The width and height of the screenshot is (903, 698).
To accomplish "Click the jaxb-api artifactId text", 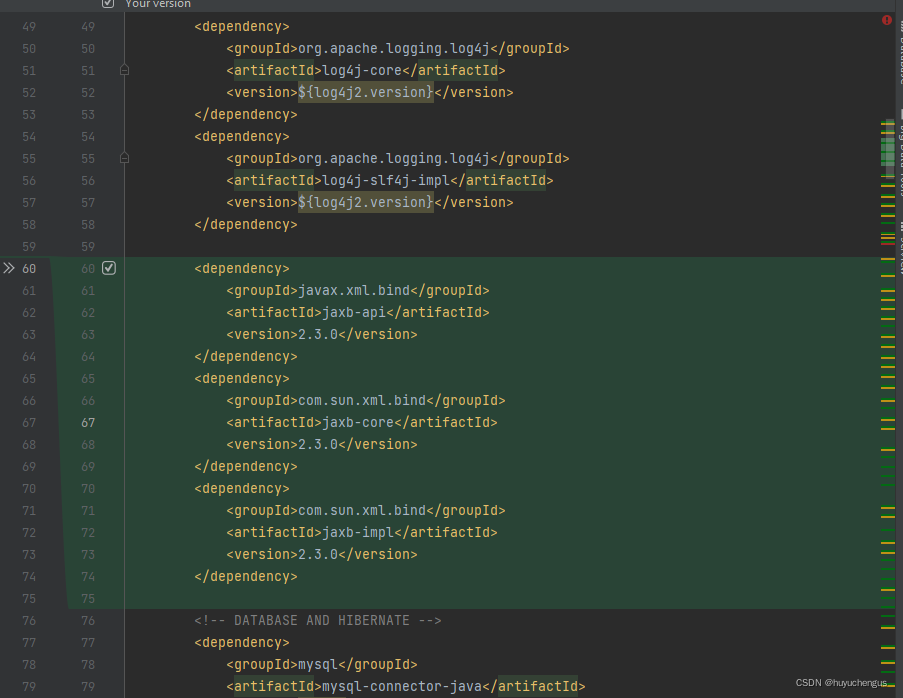I will pos(354,312).
